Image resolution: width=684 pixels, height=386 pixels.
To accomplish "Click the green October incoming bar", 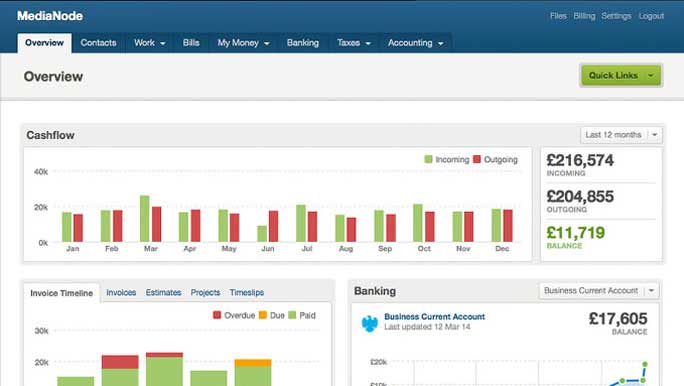I will coord(418,223).
